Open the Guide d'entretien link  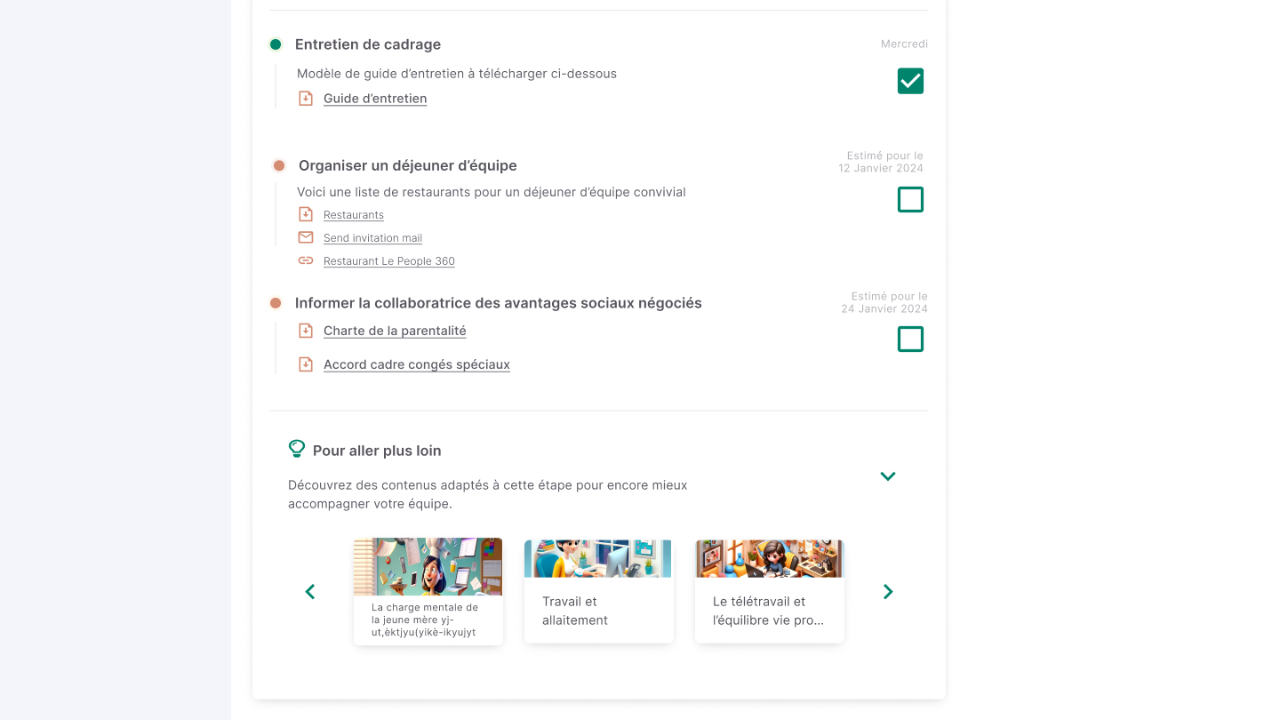click(x=375, y=98)
